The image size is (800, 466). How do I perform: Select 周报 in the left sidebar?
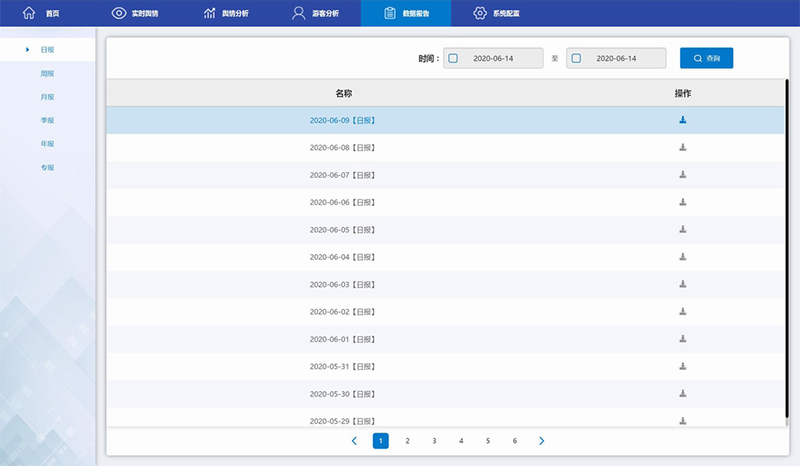point(47,73)
